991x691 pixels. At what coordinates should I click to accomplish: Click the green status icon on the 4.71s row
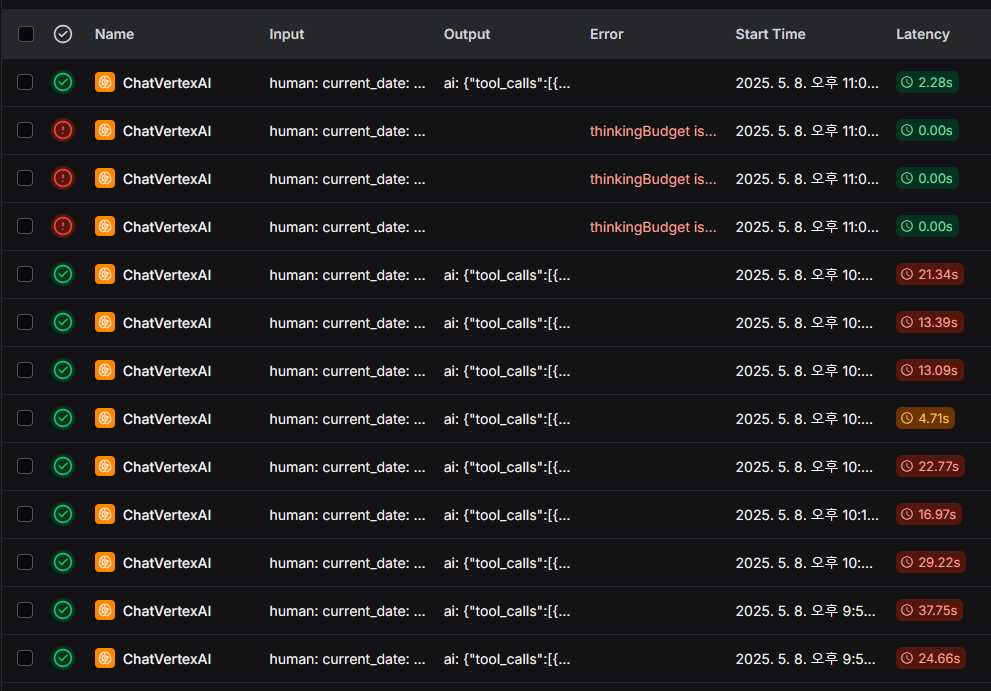tap(63, 419)
